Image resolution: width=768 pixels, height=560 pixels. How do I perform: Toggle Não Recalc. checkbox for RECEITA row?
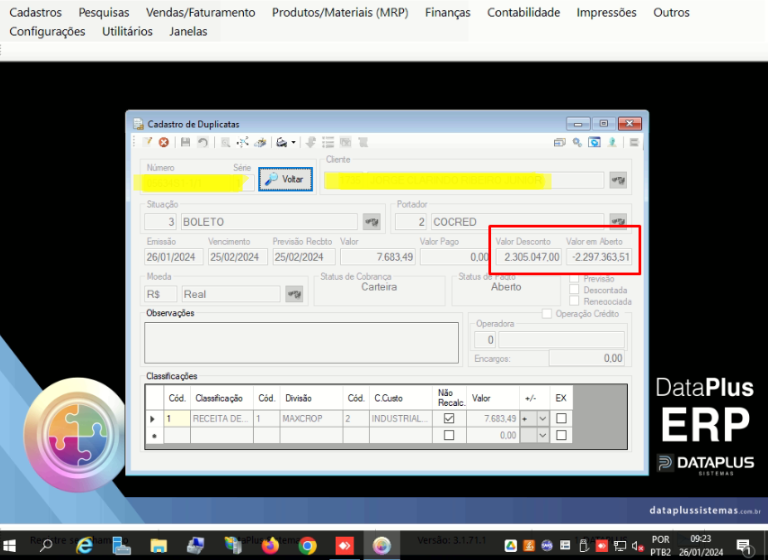[449, 418]
